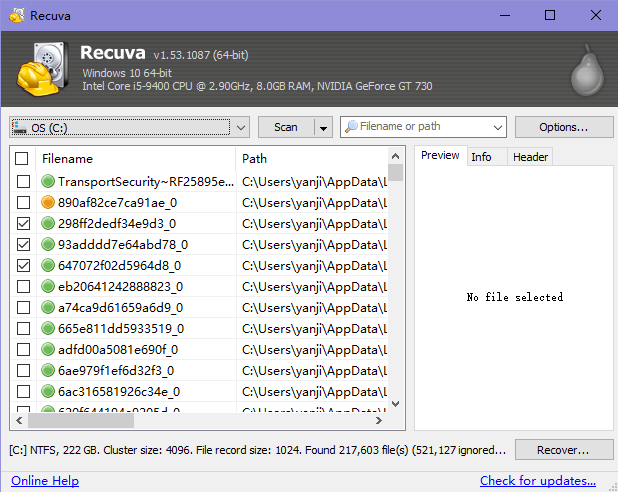
Task: Click the horizontal scrollbar thumb of file list
Action: [x=81, y=421]
